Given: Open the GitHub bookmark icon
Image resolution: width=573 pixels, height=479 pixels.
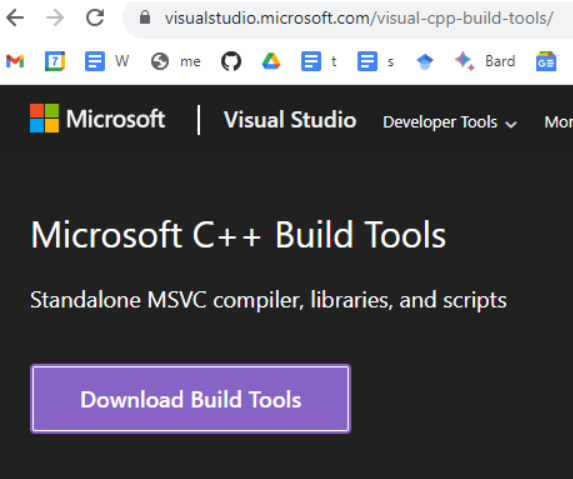Looking at the screenshot, I should [x=231, y=61].
